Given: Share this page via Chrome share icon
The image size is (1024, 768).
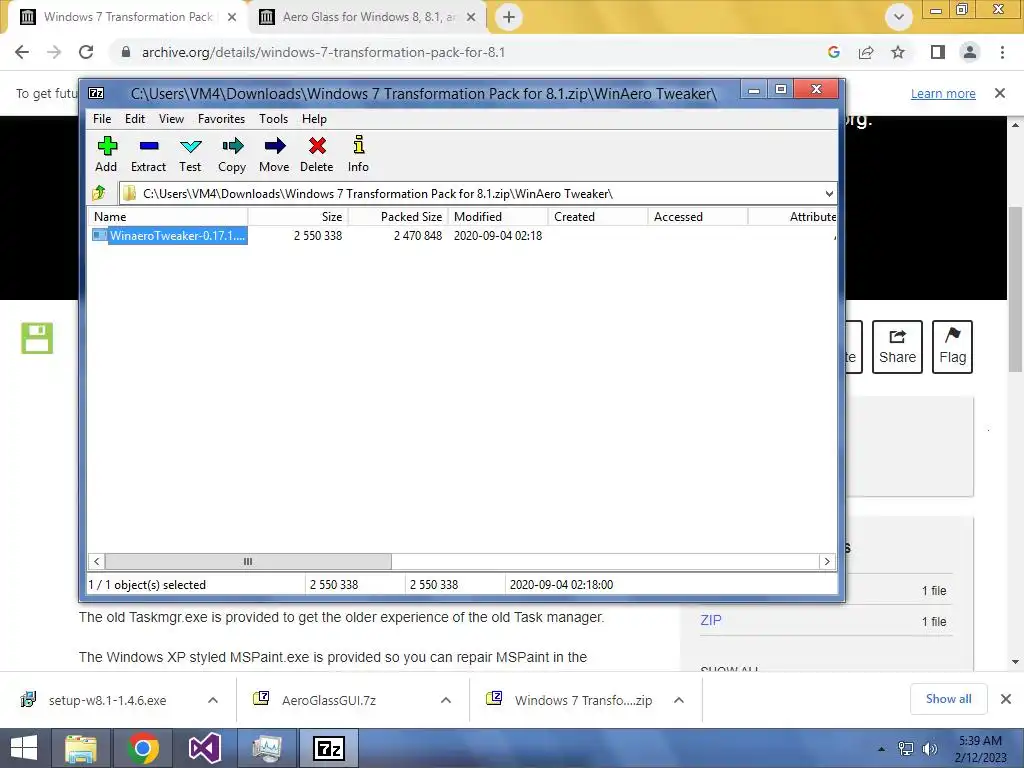Looking at the screenshot, I should (x=866, y=52).
